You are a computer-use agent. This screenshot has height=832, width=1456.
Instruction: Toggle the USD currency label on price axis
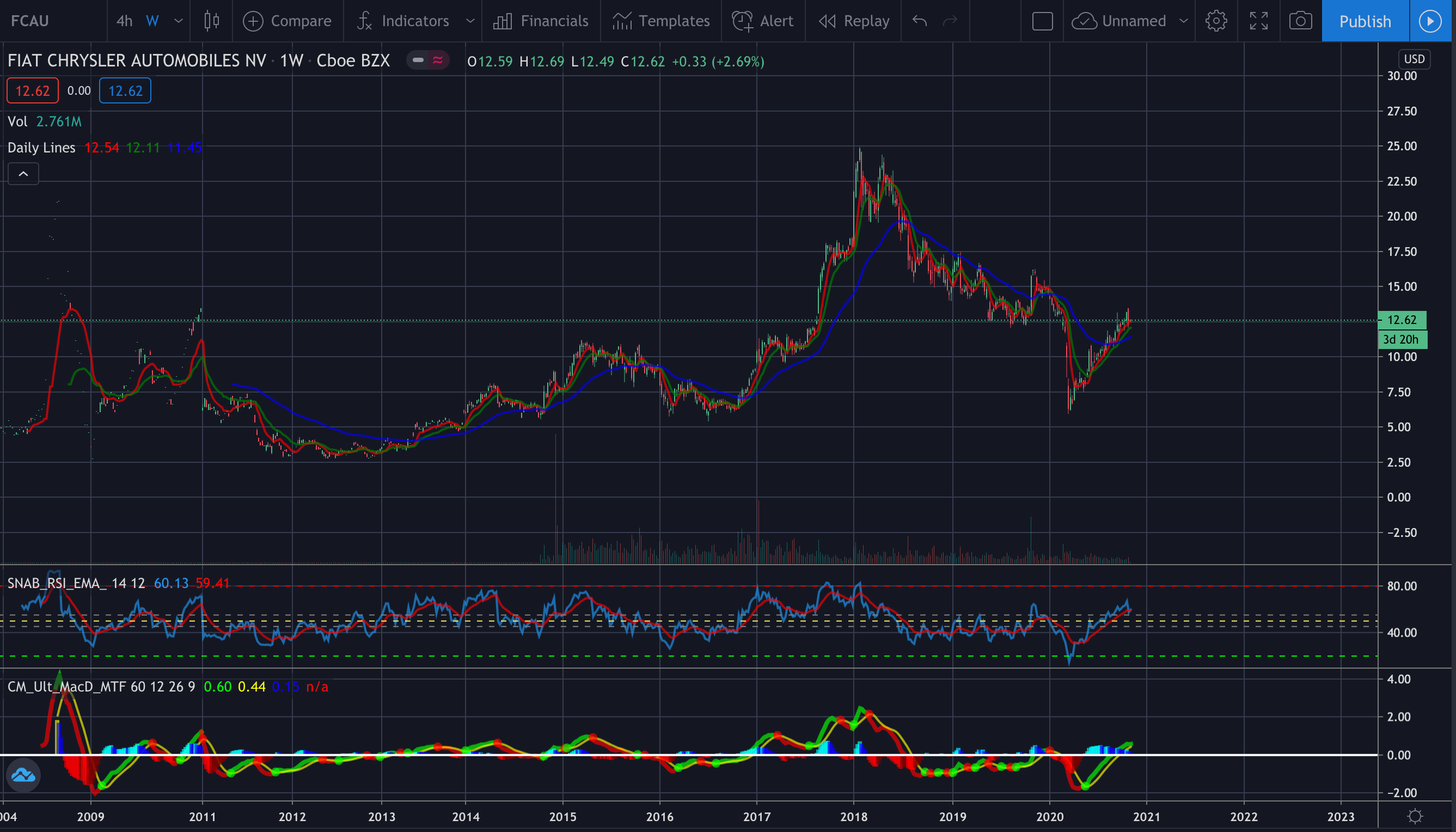click(1414, 59)
